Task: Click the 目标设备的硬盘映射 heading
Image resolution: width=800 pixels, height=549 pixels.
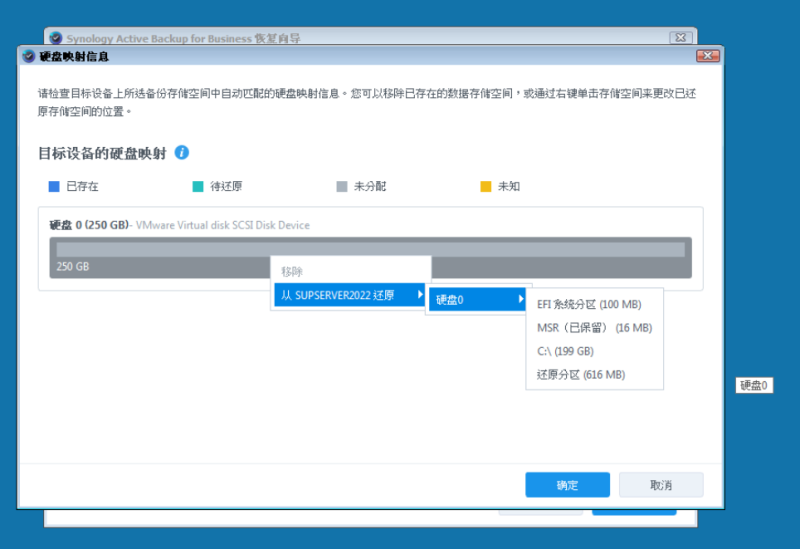Action: point(103,153)
